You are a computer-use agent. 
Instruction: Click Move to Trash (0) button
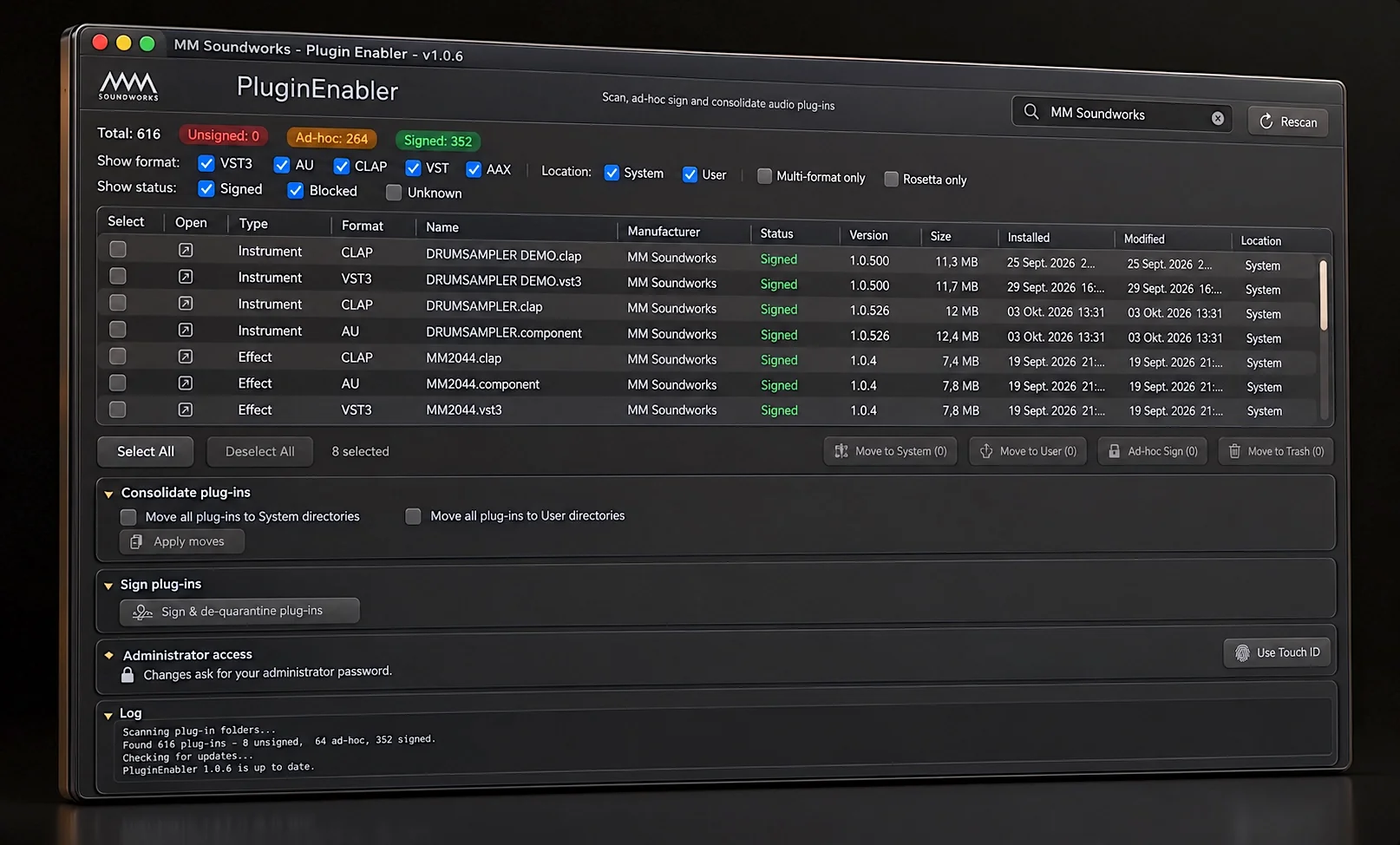(x=1276, y=451)
